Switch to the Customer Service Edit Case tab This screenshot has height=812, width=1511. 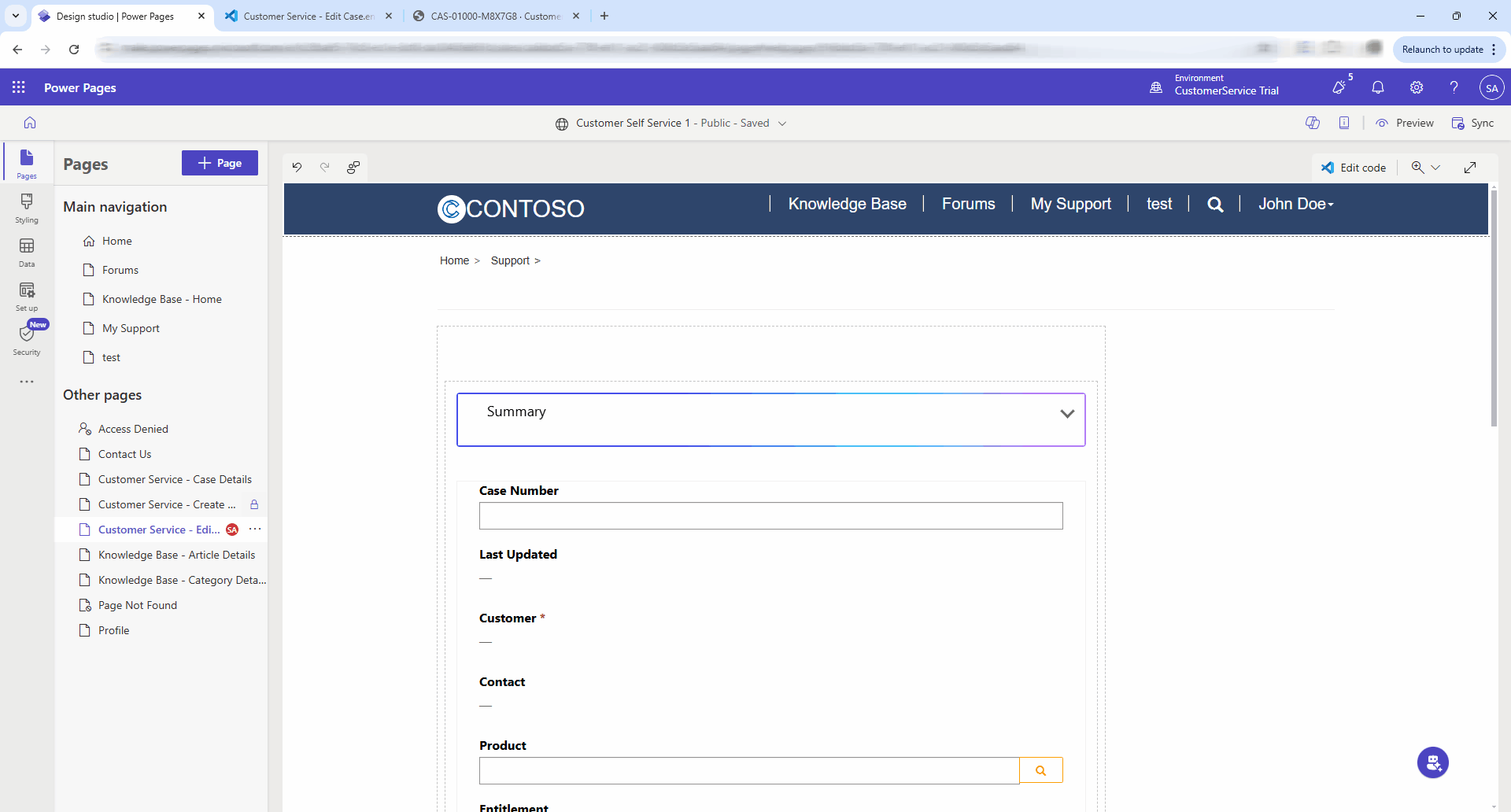click(307, 16)
